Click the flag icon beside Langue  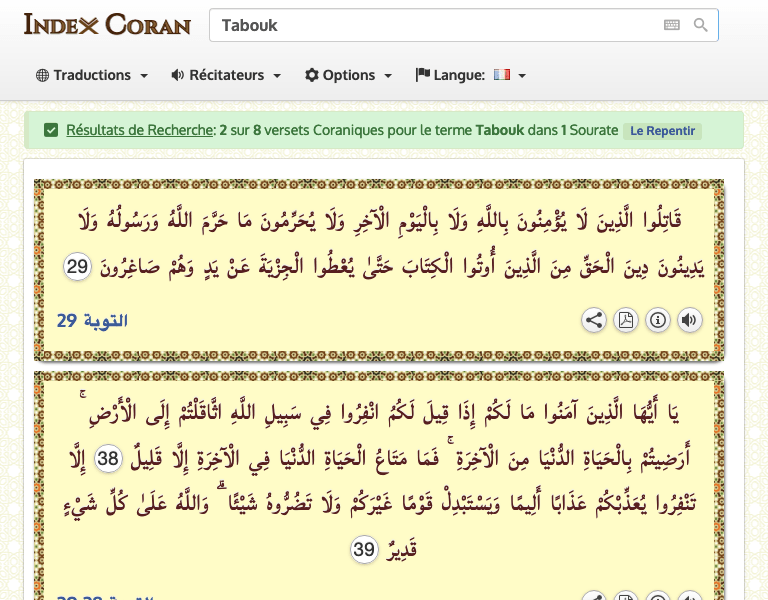(x=423, y=75)
